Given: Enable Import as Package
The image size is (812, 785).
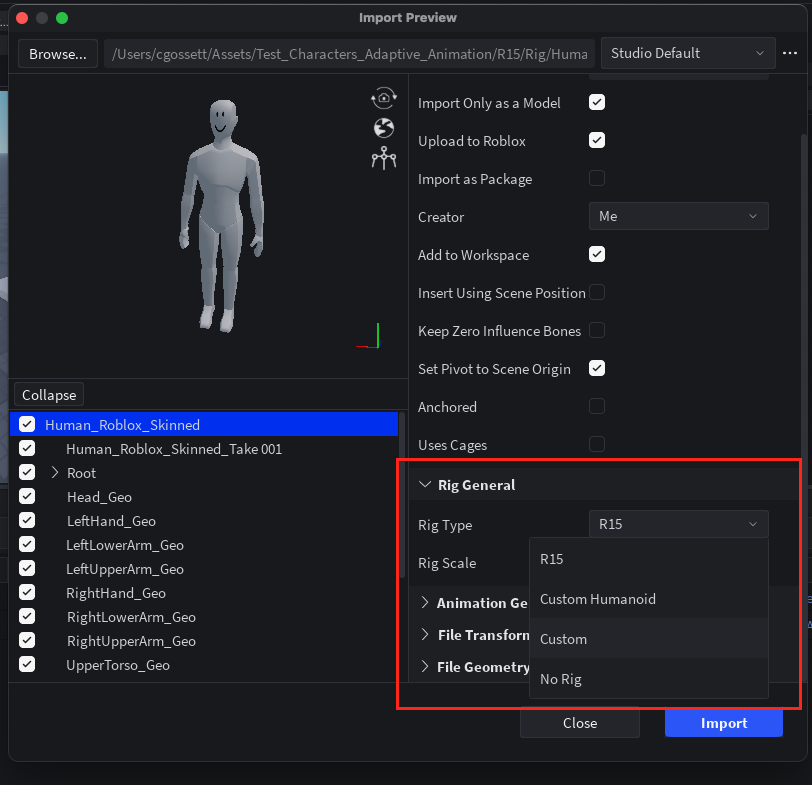Looking at the screenshot, I should [x=596, y=178].
